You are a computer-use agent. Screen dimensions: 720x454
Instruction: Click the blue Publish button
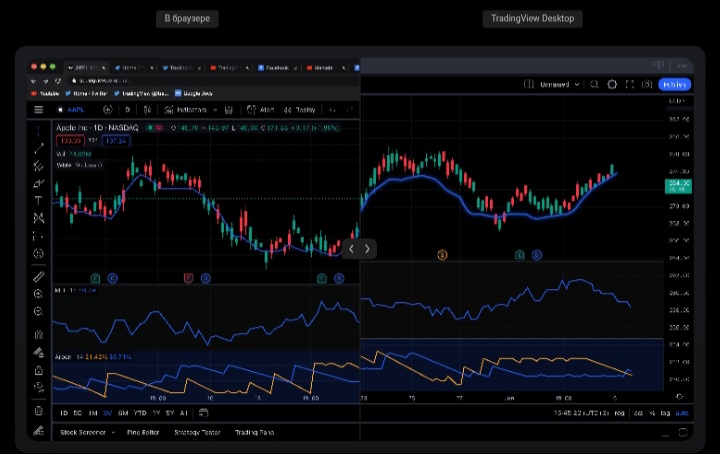675,84
